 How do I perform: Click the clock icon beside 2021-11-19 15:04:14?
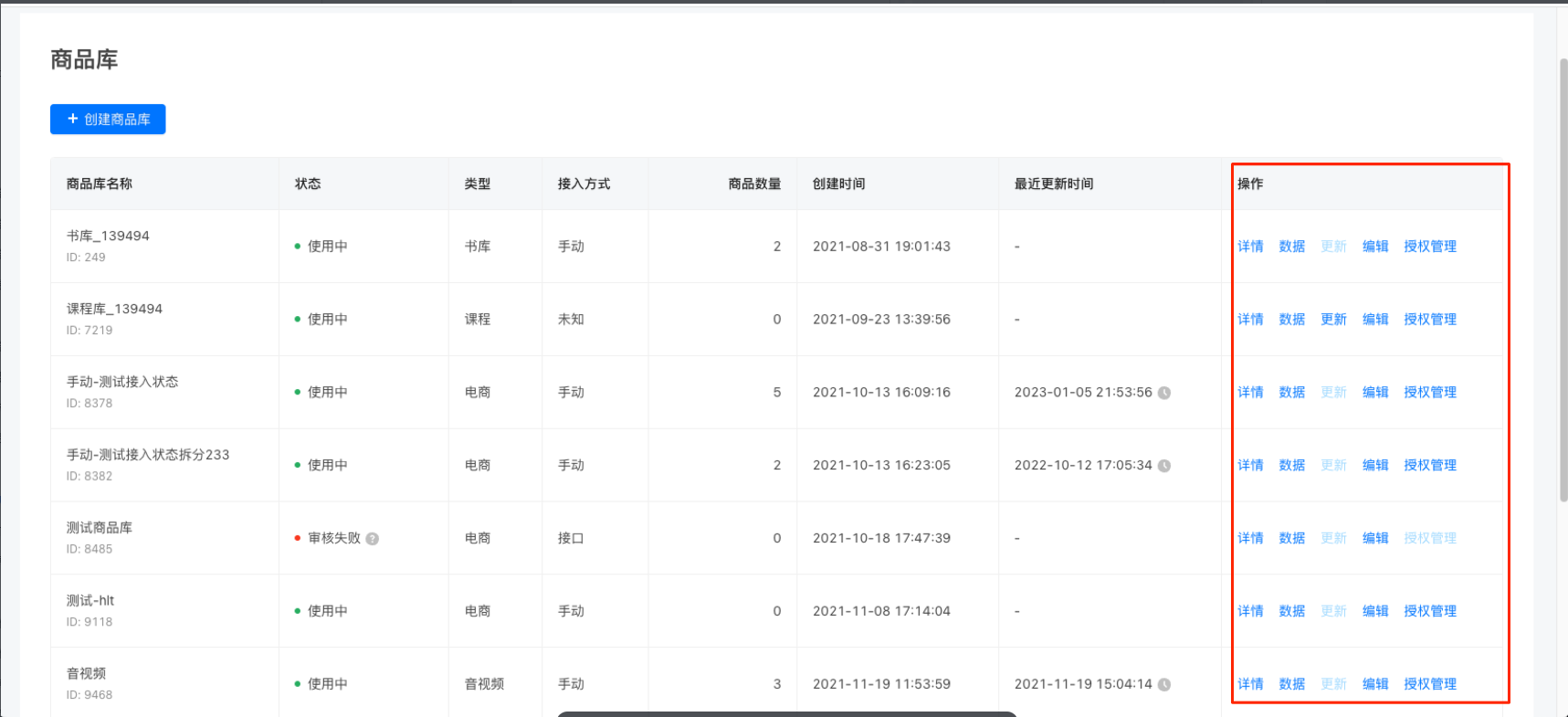1164,684
